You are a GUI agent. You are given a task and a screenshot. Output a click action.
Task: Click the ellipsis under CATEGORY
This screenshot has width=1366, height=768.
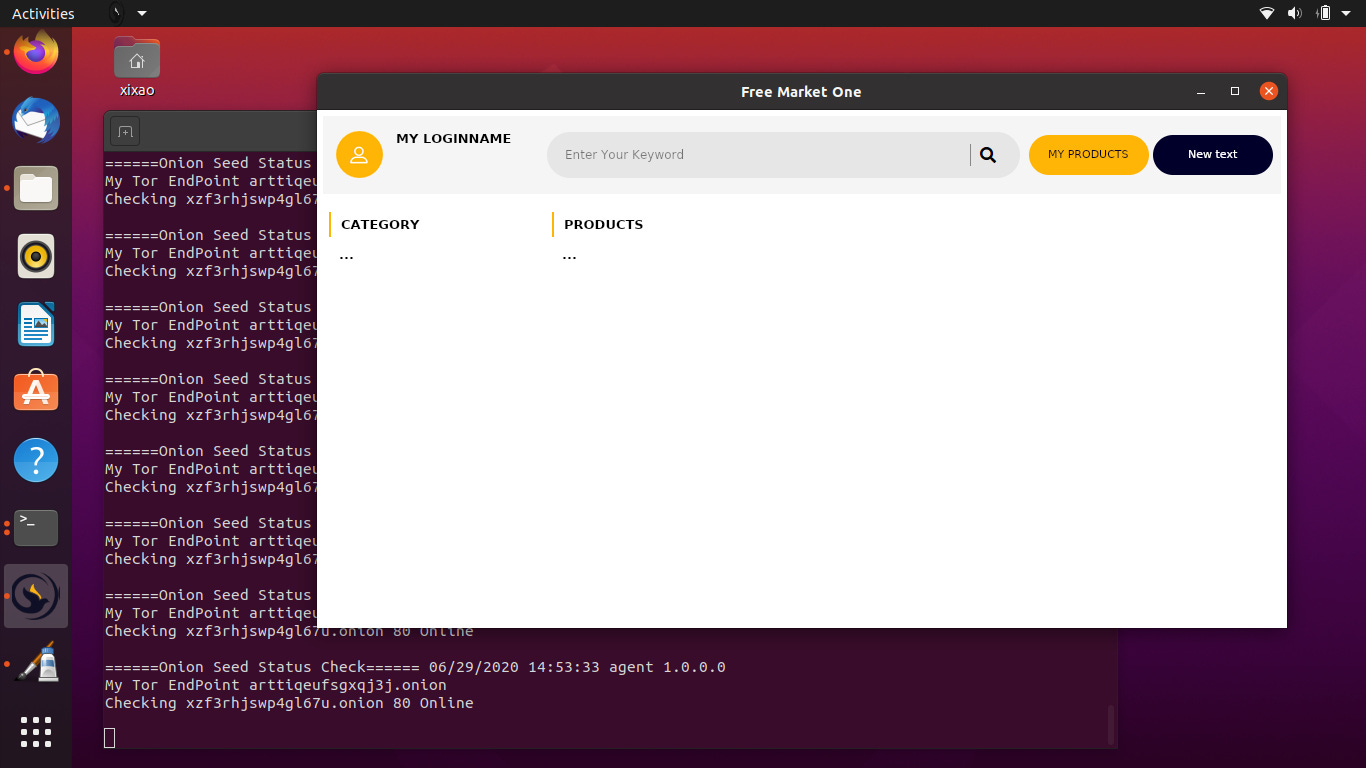coord(346,257)
